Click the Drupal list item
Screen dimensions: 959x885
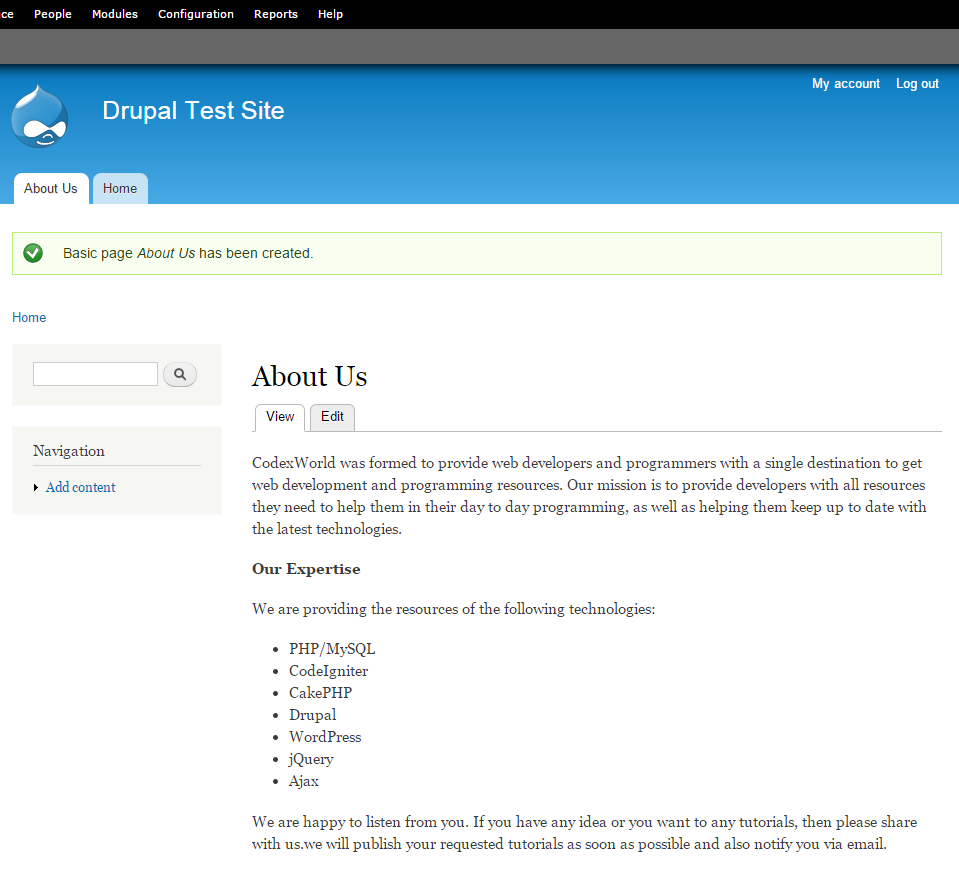(x=313, y=715)
